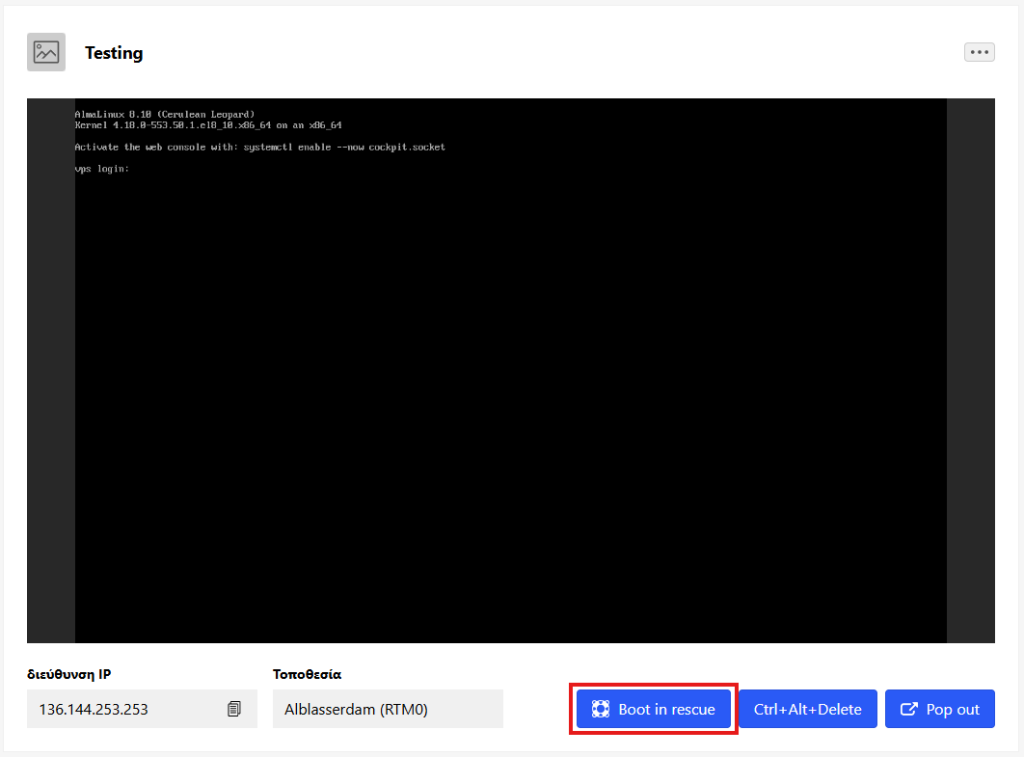The image size is (1024, 757).
Task: Click the Τοποθεσία label
Action: (307, 674)
